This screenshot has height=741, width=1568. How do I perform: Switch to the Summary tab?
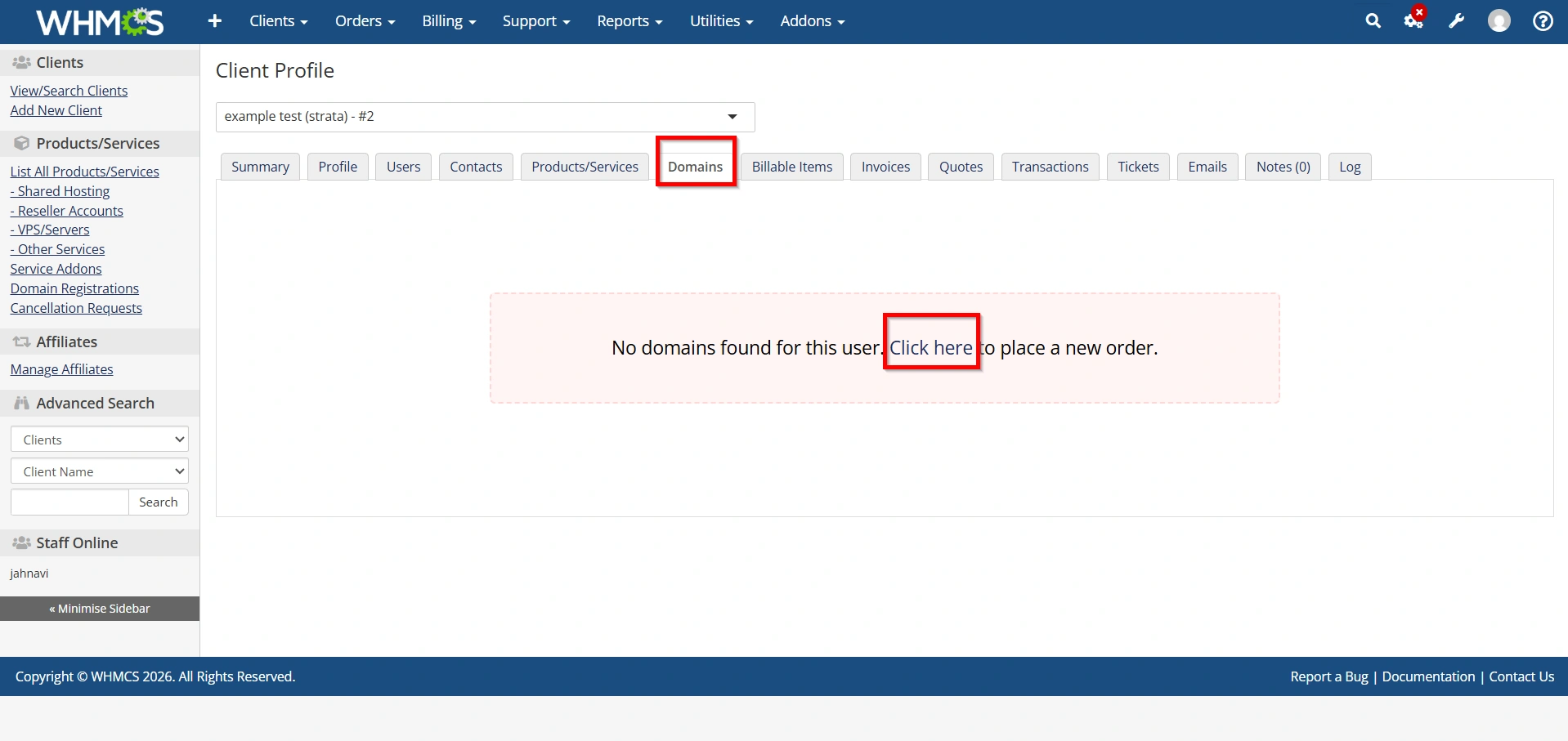point(260,167)
